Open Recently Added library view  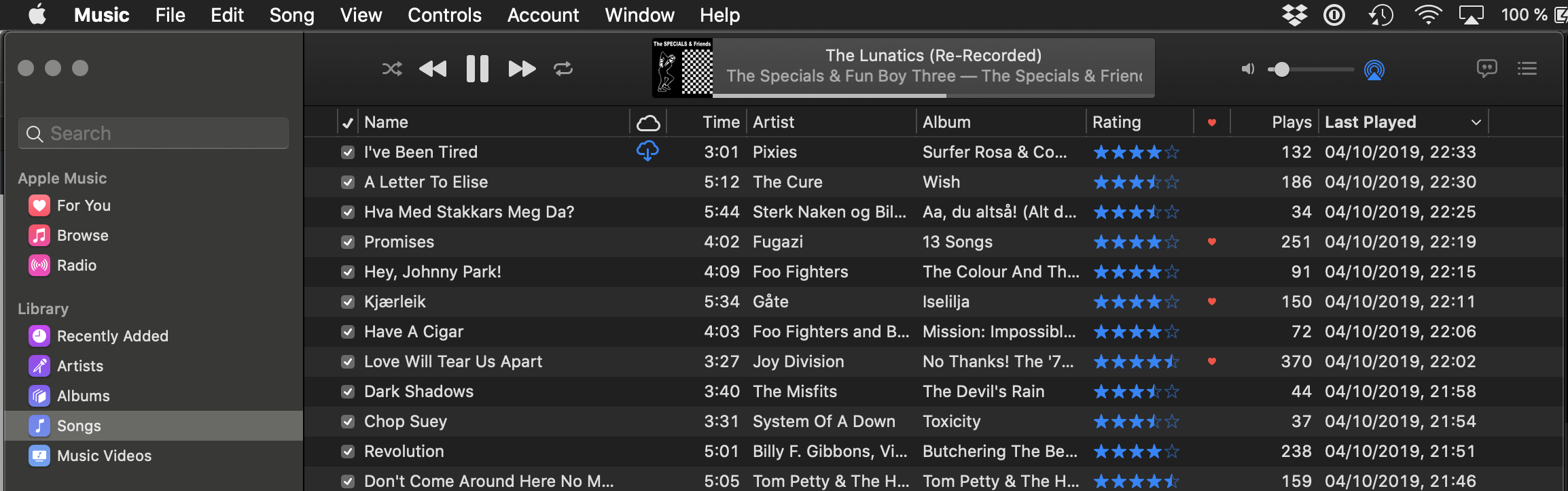point(99,336)
